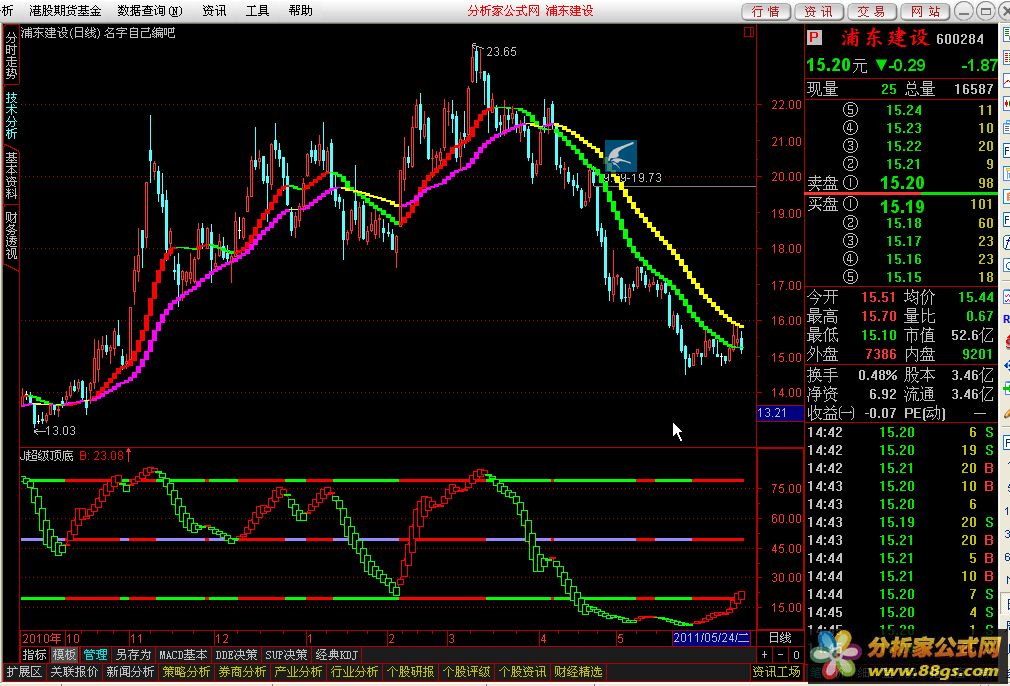Image resolution: width=1010 pixels, height=686 pixels.
Task: Select the DDE决策 template
Action: coord(236,654)
